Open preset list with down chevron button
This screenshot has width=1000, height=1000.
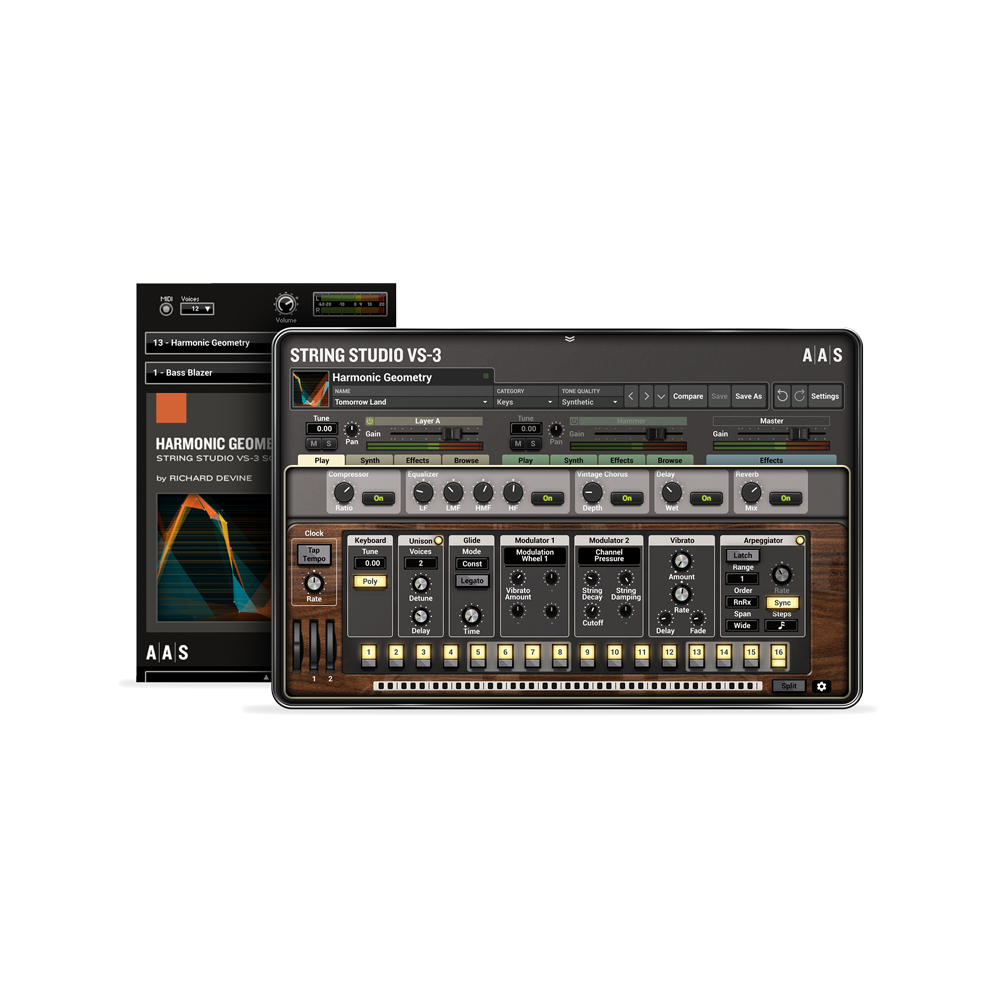661,396
